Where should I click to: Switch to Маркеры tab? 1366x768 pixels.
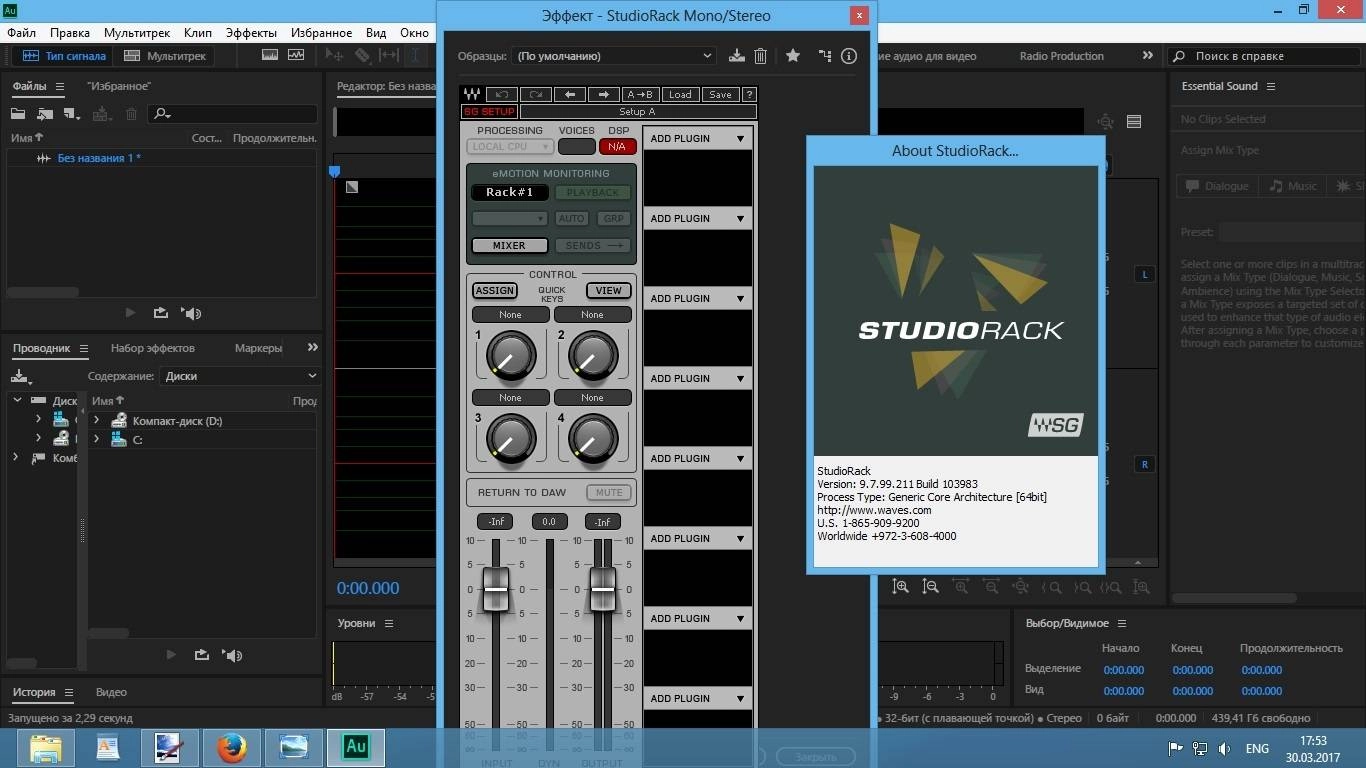pos(258,348)
